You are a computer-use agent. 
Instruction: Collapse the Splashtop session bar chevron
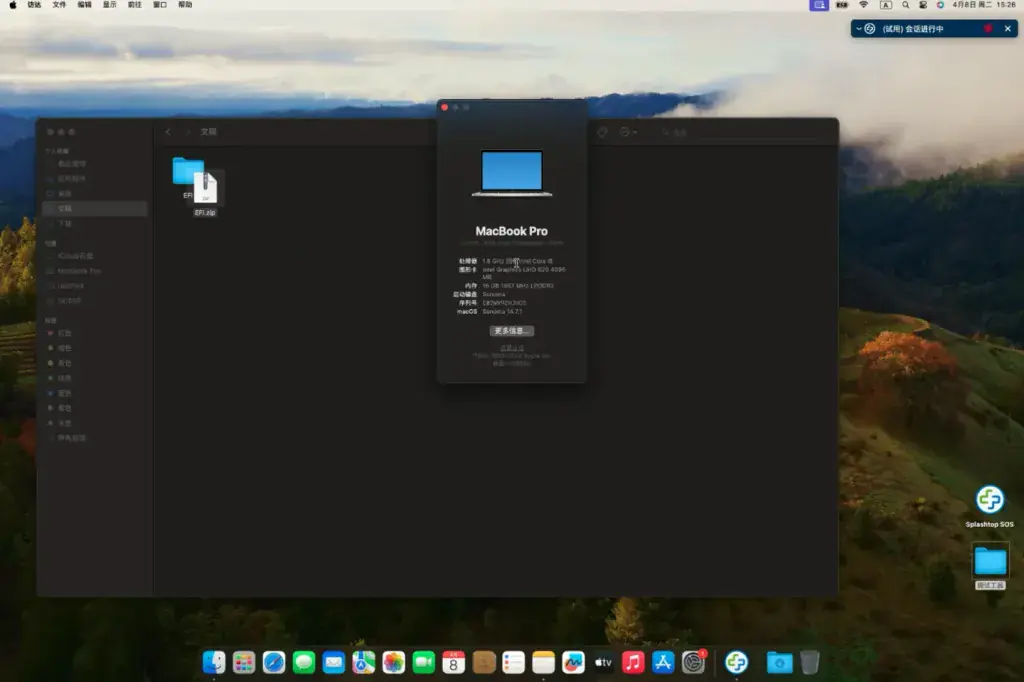pyautogui.click(x=859, y=29)
